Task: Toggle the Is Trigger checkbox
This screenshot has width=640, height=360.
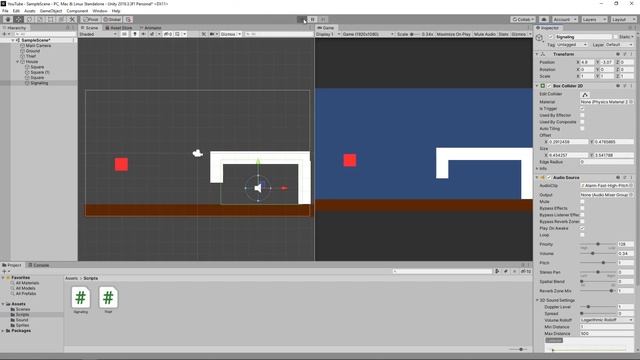Action: [x=582, y=109]
